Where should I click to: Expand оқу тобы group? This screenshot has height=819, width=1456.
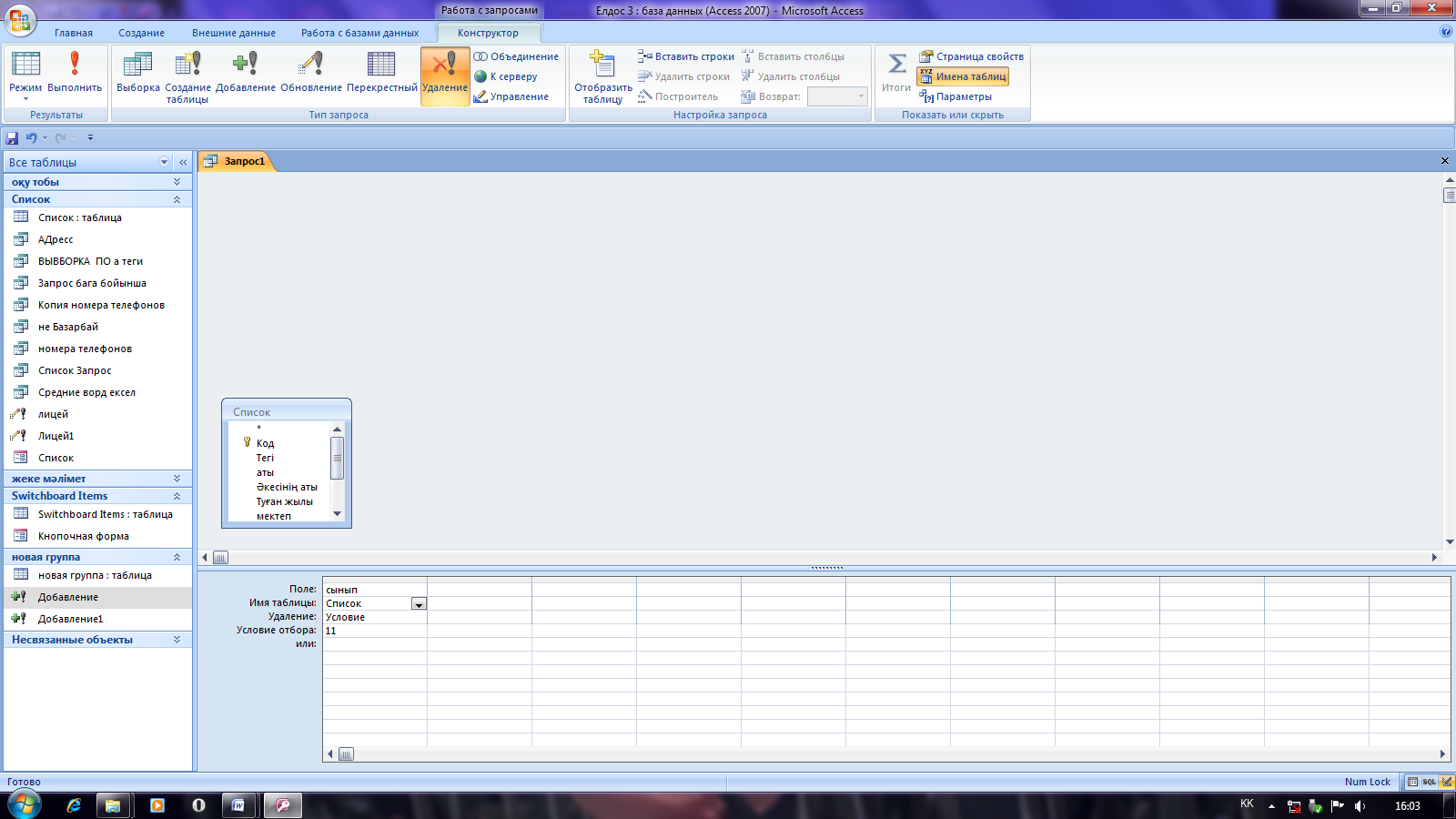point(98,182)
